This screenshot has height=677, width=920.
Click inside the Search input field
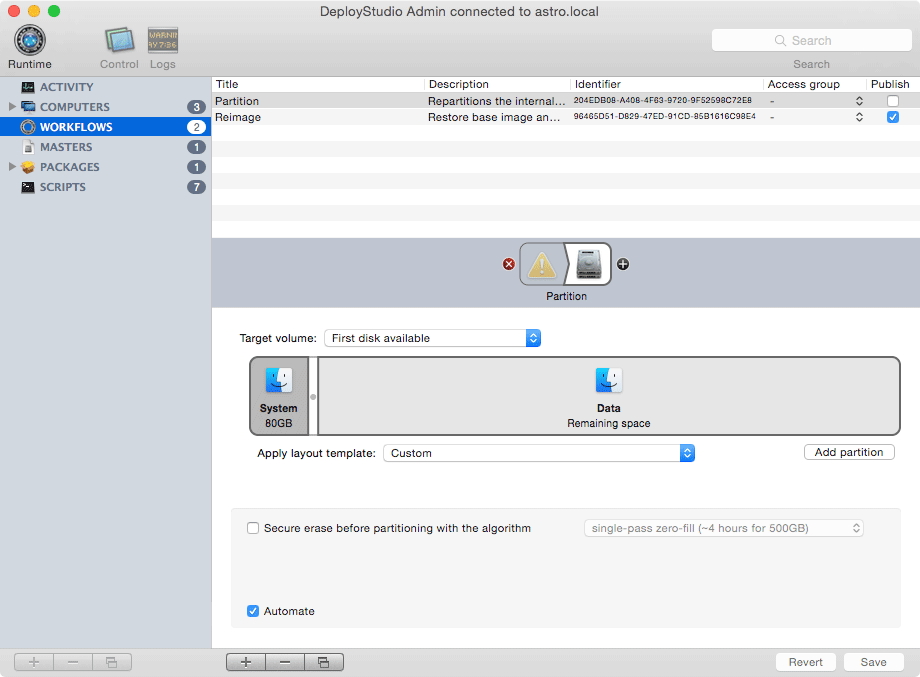tap(811, 40)
